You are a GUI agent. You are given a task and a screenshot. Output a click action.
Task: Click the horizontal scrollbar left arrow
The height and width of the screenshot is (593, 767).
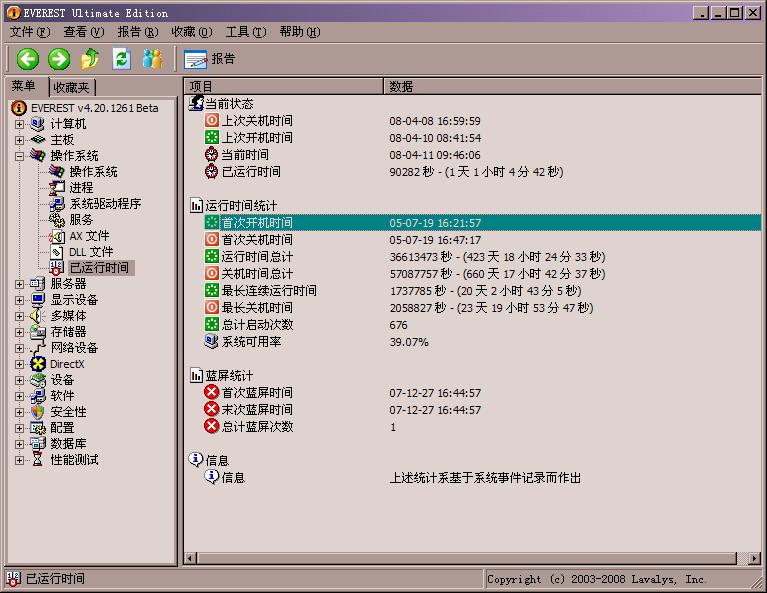coord(191,558)
